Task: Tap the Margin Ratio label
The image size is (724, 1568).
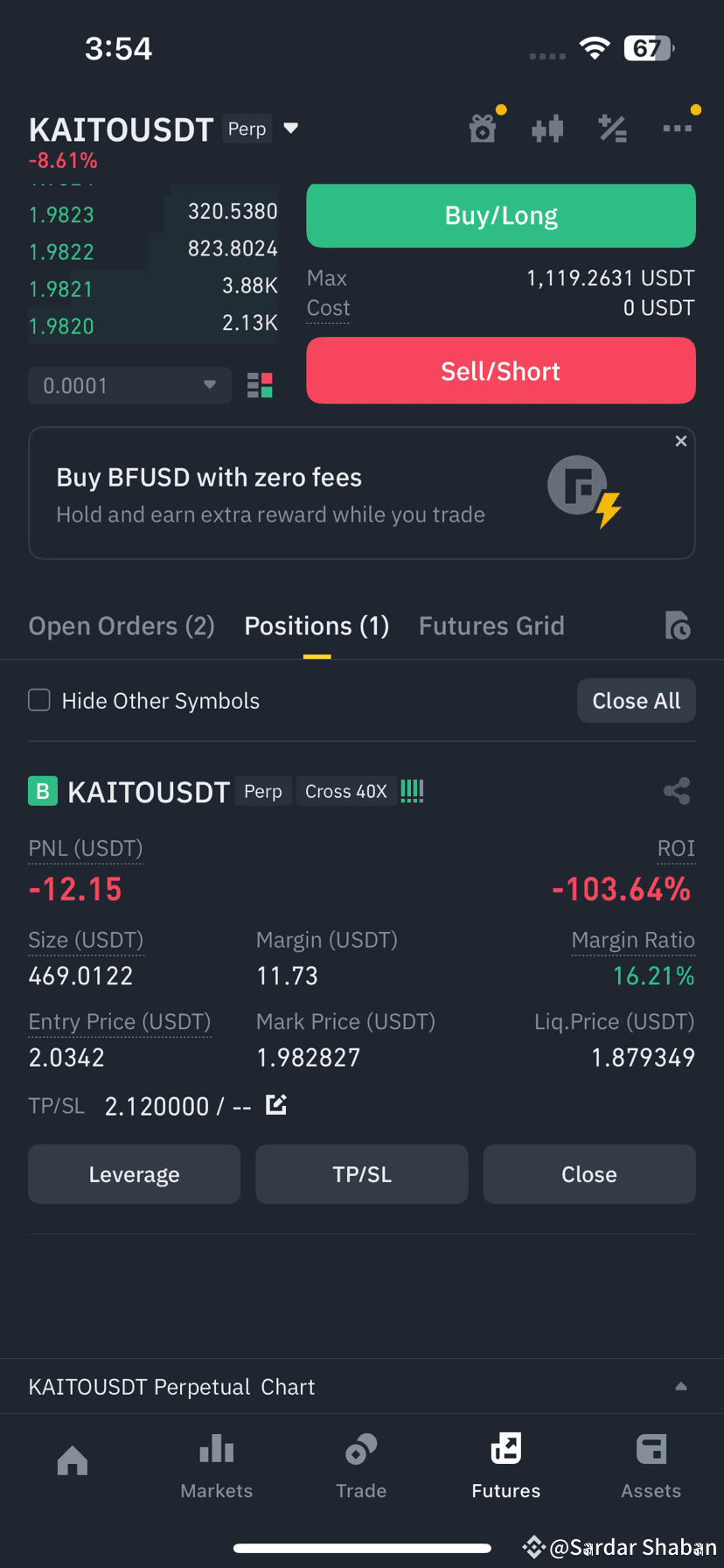Action: pos(633,941)
